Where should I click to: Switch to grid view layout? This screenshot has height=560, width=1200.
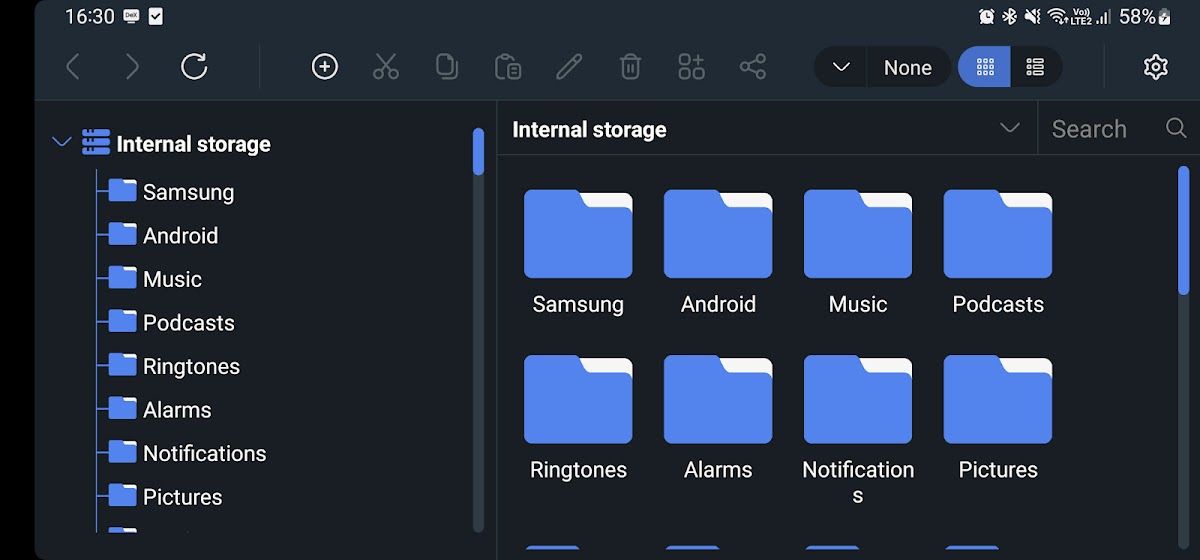985,67
